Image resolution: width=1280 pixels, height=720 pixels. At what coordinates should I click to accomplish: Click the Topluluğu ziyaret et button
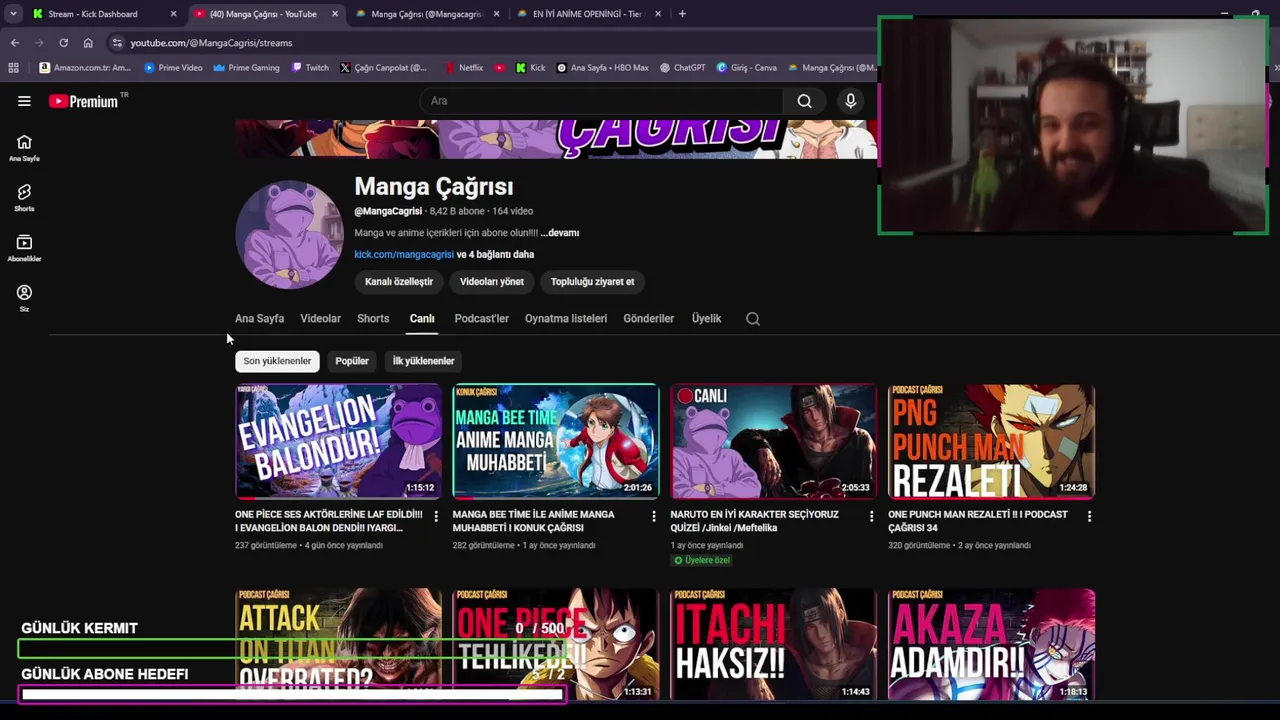point(592,282)
